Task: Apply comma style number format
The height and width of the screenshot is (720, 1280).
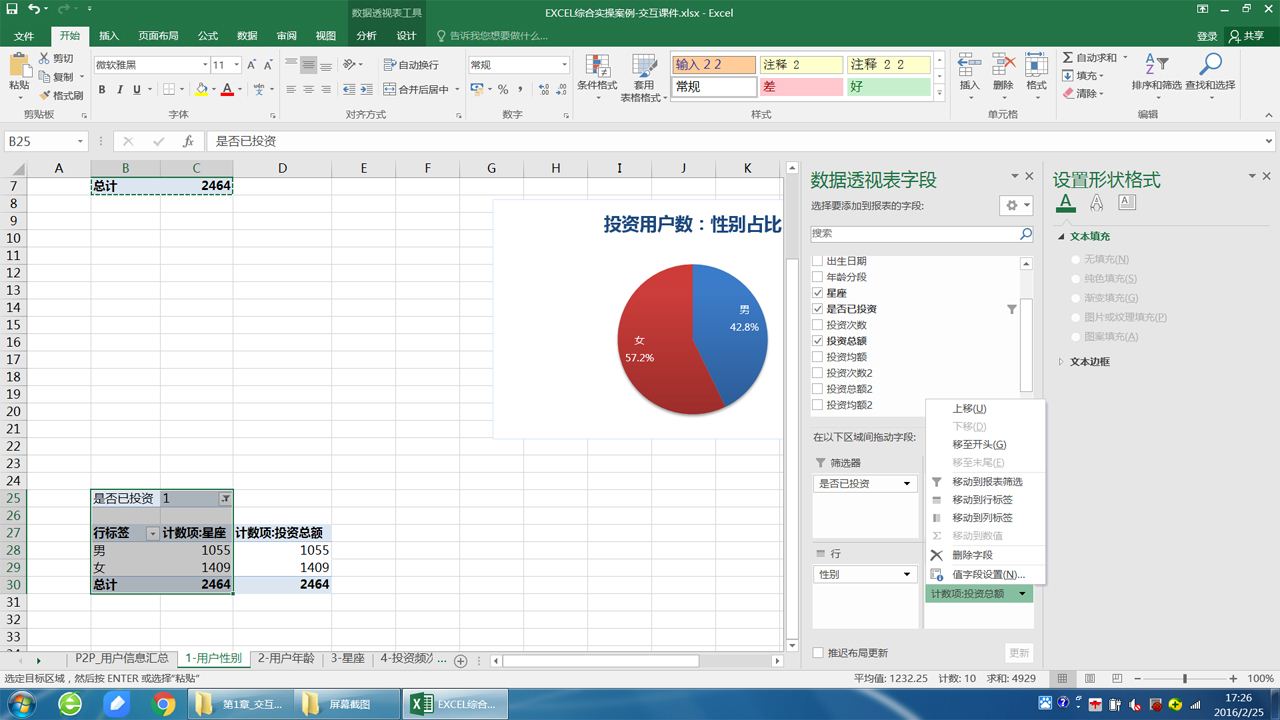Action: (x=520, y=89)
